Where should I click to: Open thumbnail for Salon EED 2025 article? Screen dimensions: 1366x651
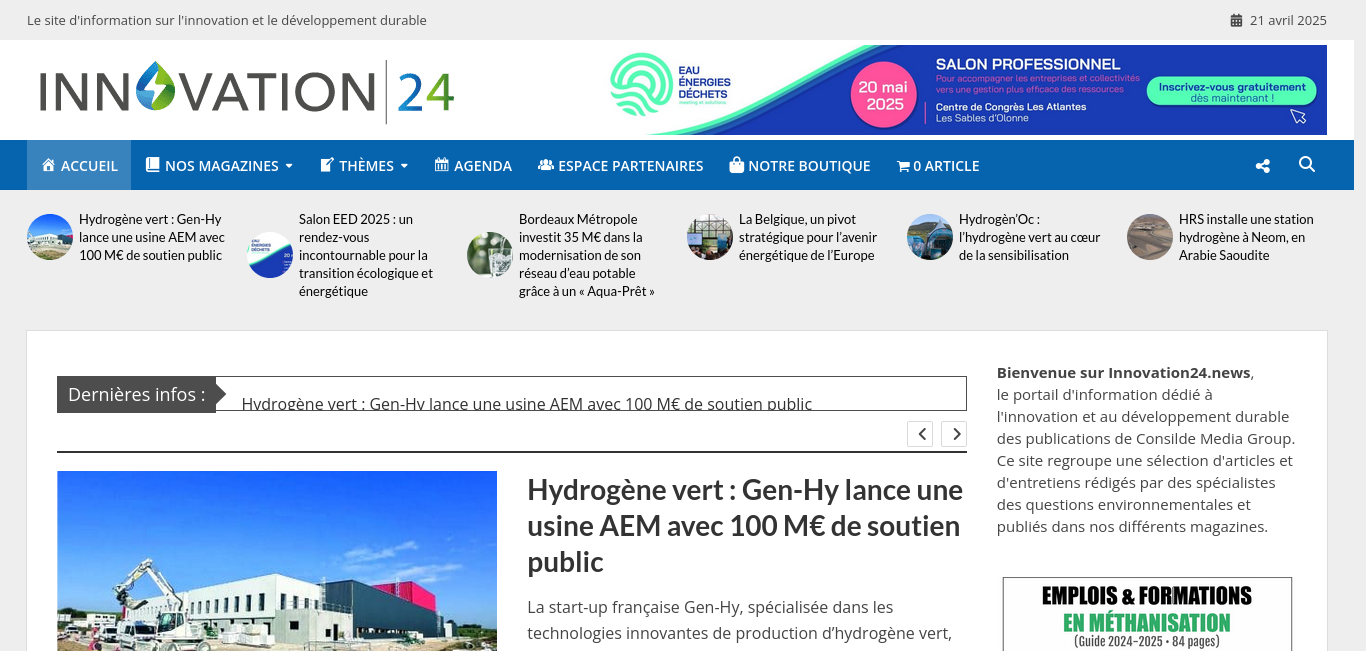coord(270,255)
